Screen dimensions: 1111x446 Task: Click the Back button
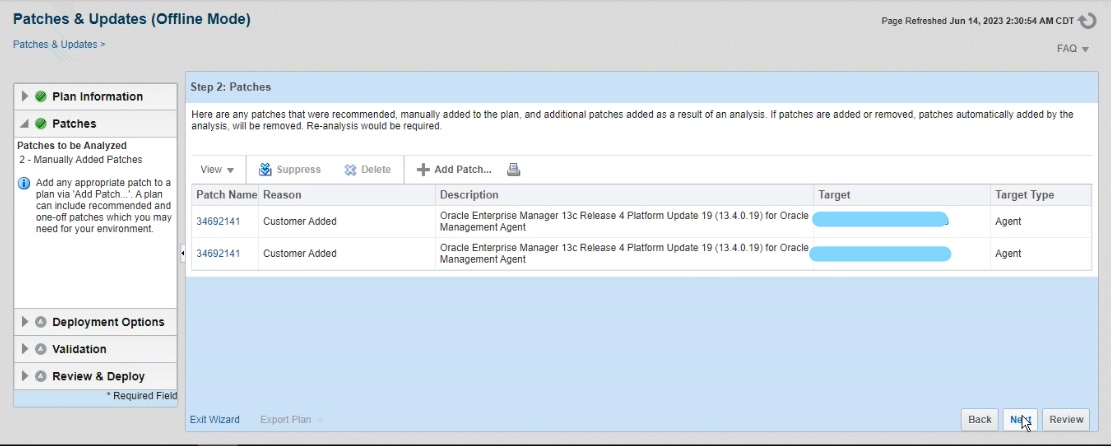coord(980,420)
